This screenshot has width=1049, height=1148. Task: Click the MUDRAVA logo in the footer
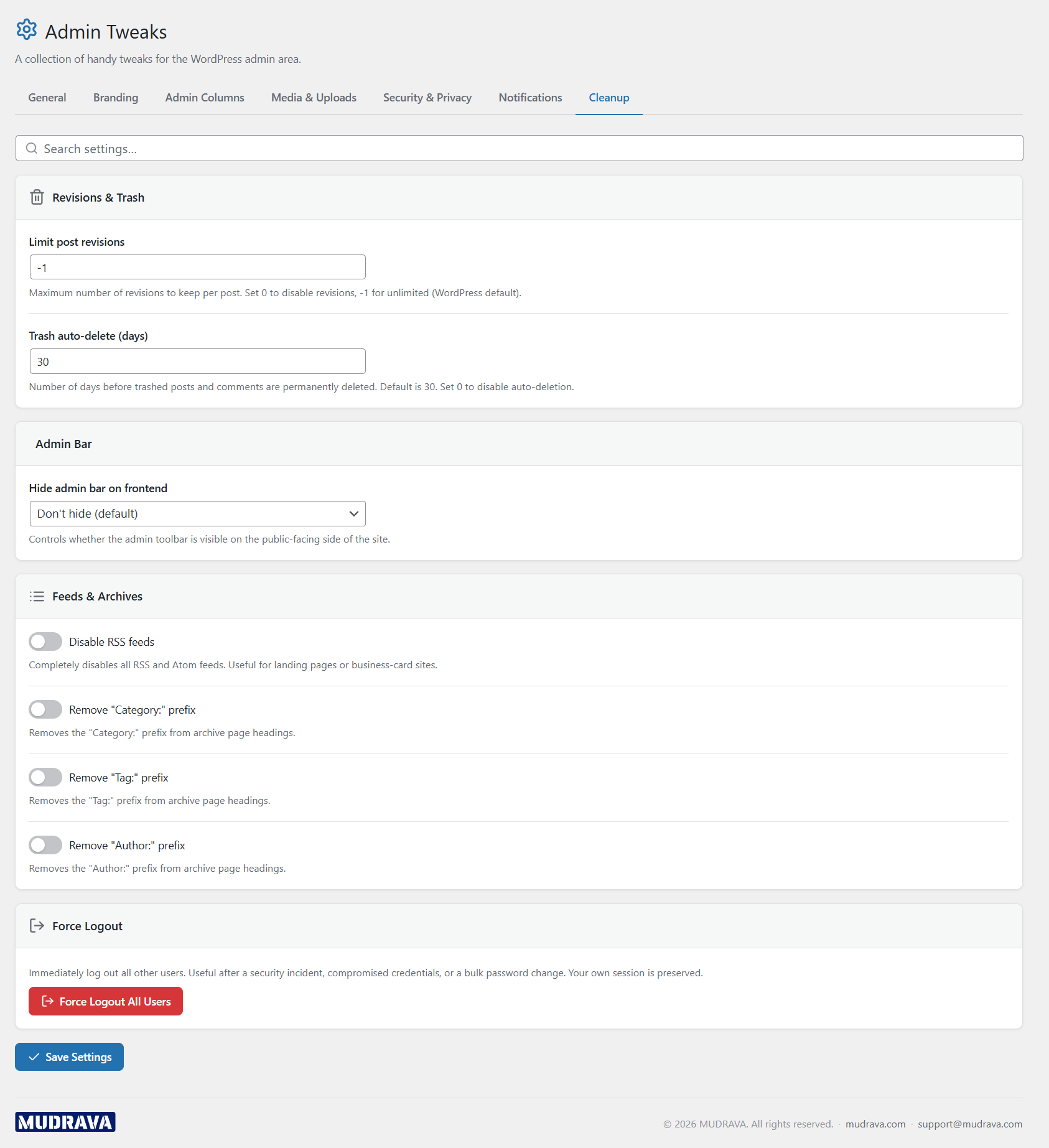65,1122
